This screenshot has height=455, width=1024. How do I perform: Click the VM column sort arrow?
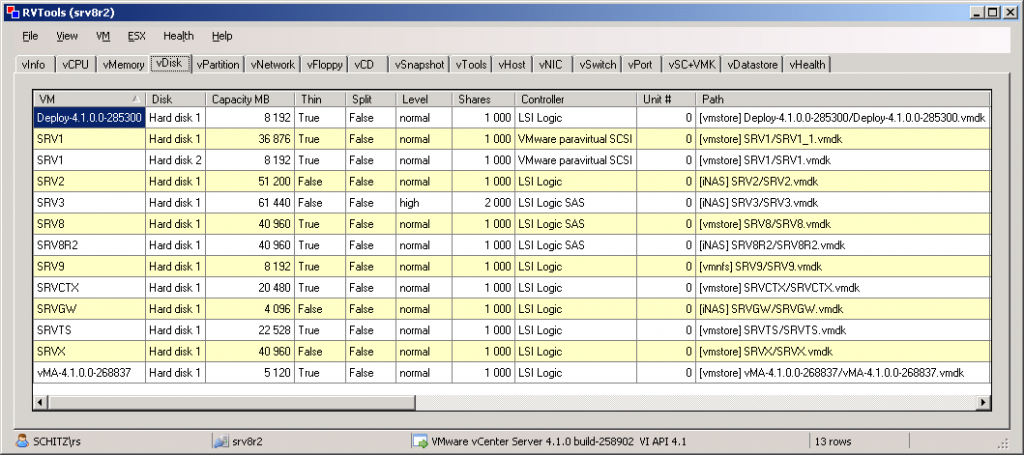click(x=136, y=99)
